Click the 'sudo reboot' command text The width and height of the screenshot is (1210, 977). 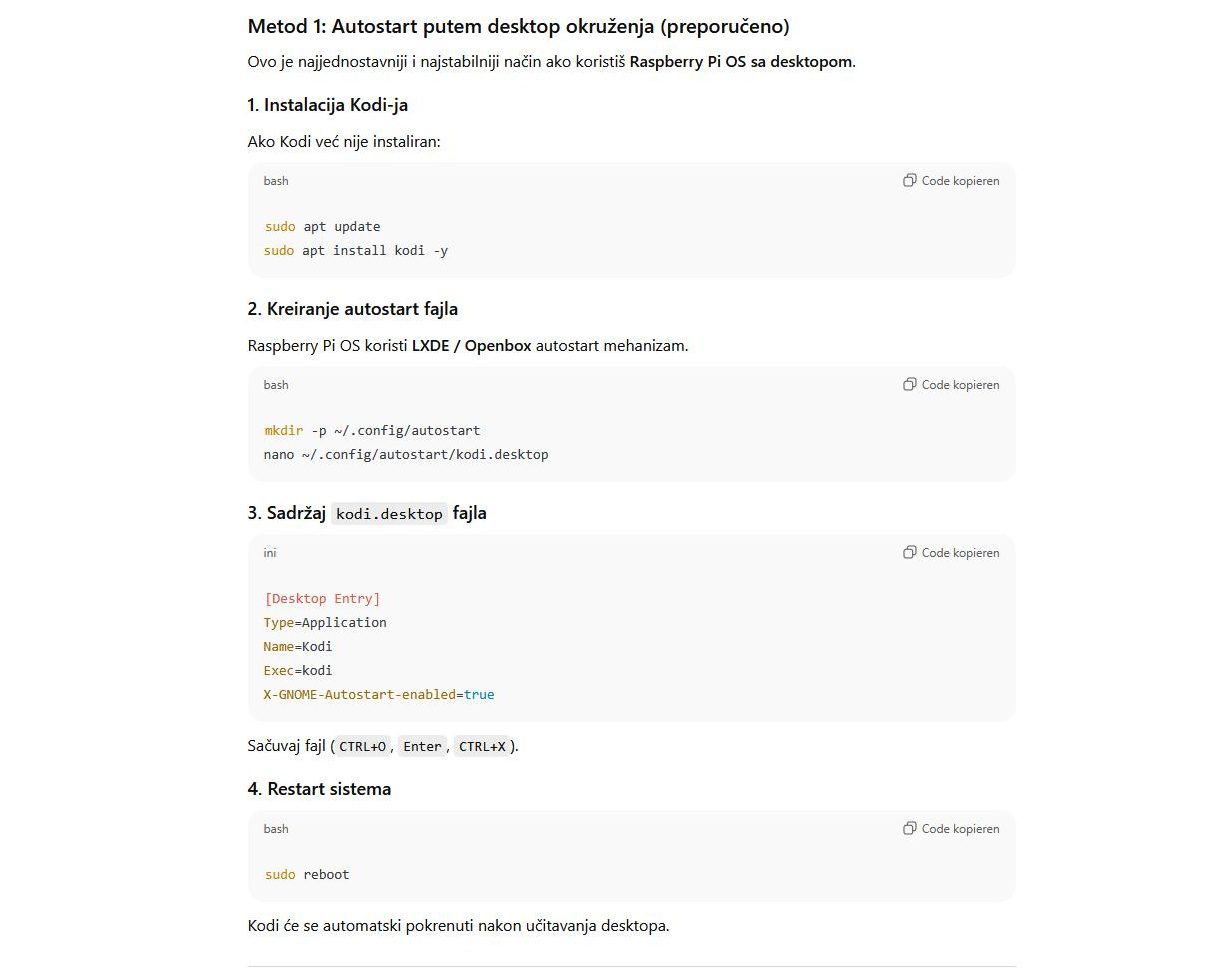[307, 875]
